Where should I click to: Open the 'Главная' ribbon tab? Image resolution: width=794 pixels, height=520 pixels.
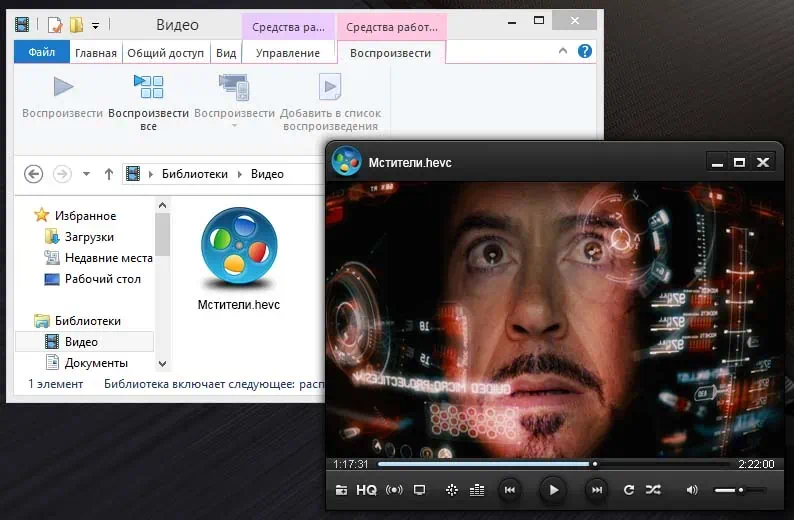(96, 53)
